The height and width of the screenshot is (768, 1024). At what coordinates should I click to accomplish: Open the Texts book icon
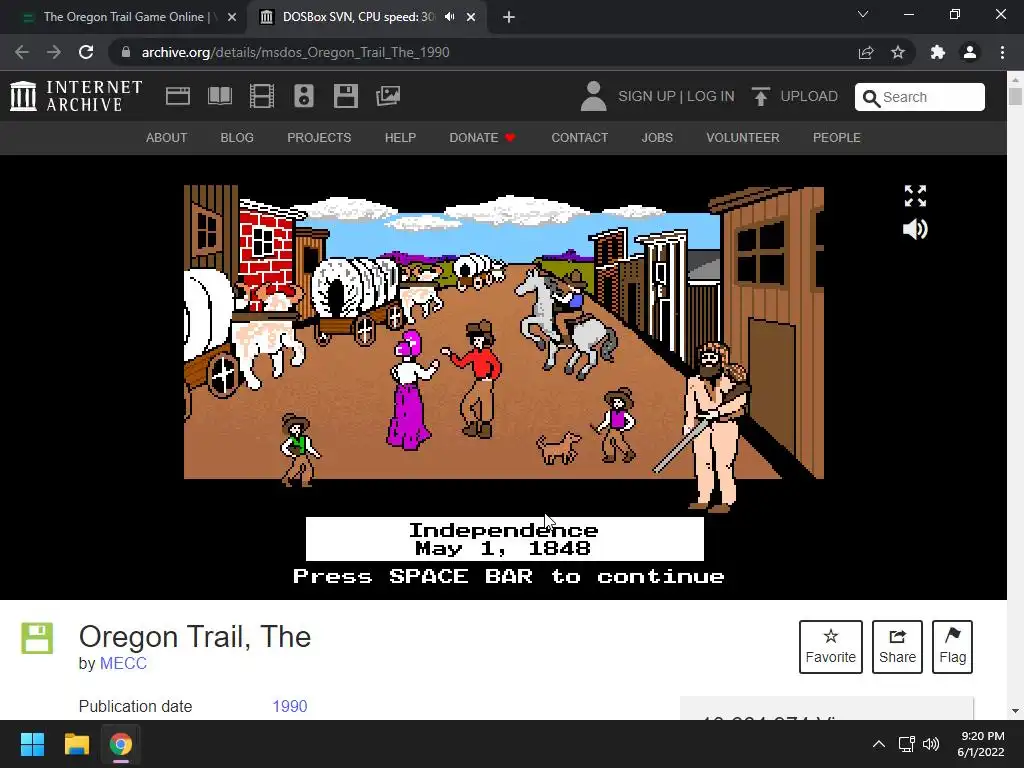[x=219, y=96]
